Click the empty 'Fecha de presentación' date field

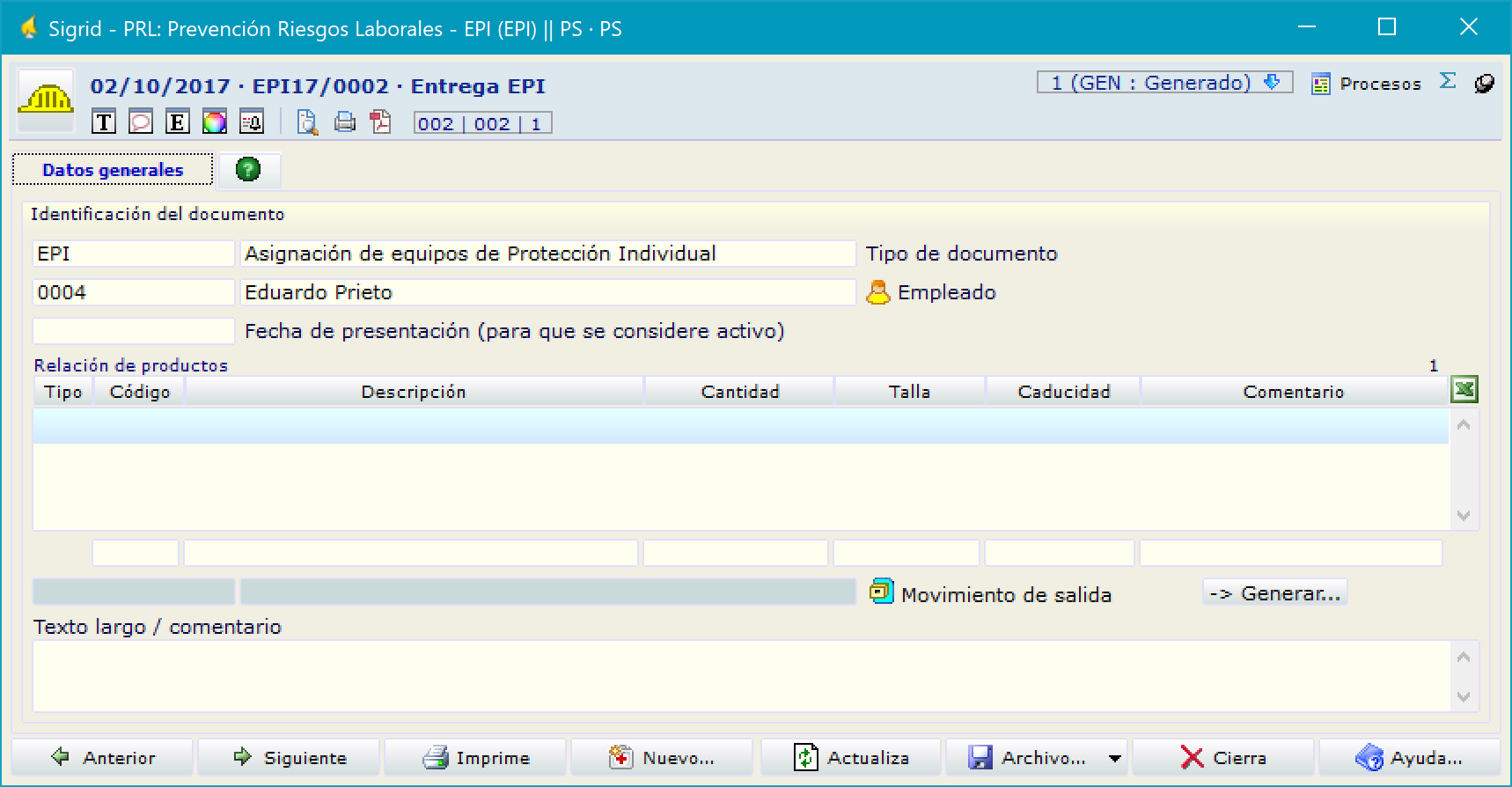(134, 331)
